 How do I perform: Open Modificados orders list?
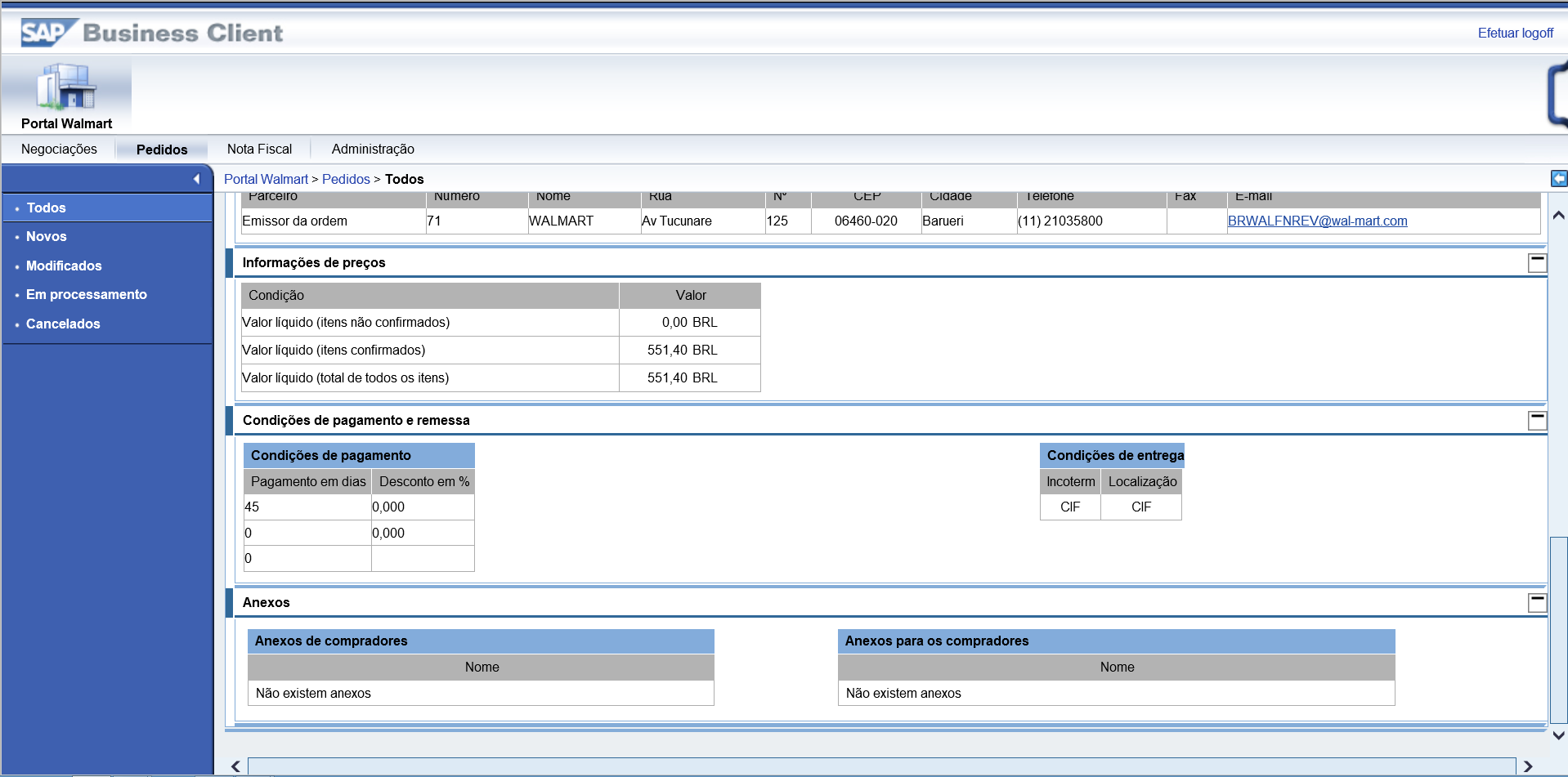64,266
